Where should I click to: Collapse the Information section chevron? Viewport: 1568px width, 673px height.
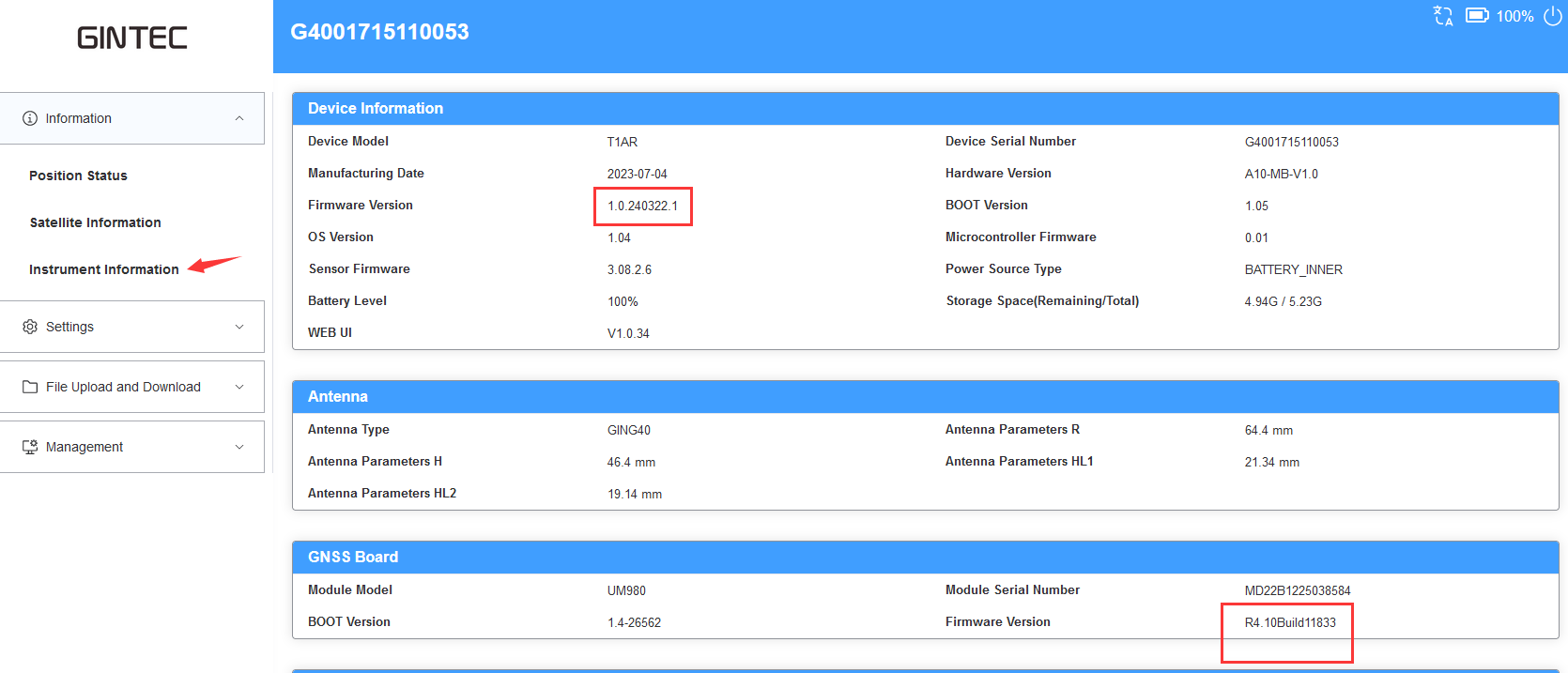[239, 118]
